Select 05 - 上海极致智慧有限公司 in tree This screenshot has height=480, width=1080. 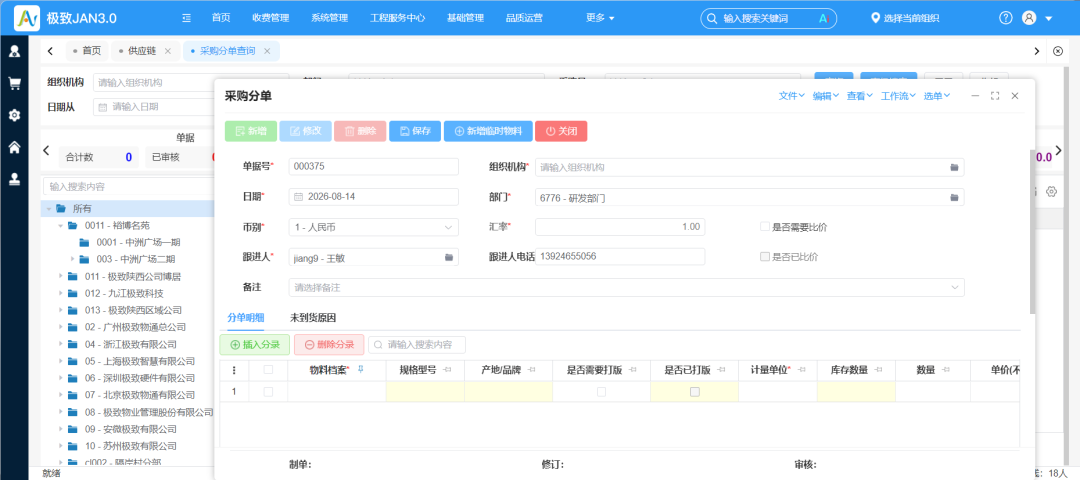point(140,362)
